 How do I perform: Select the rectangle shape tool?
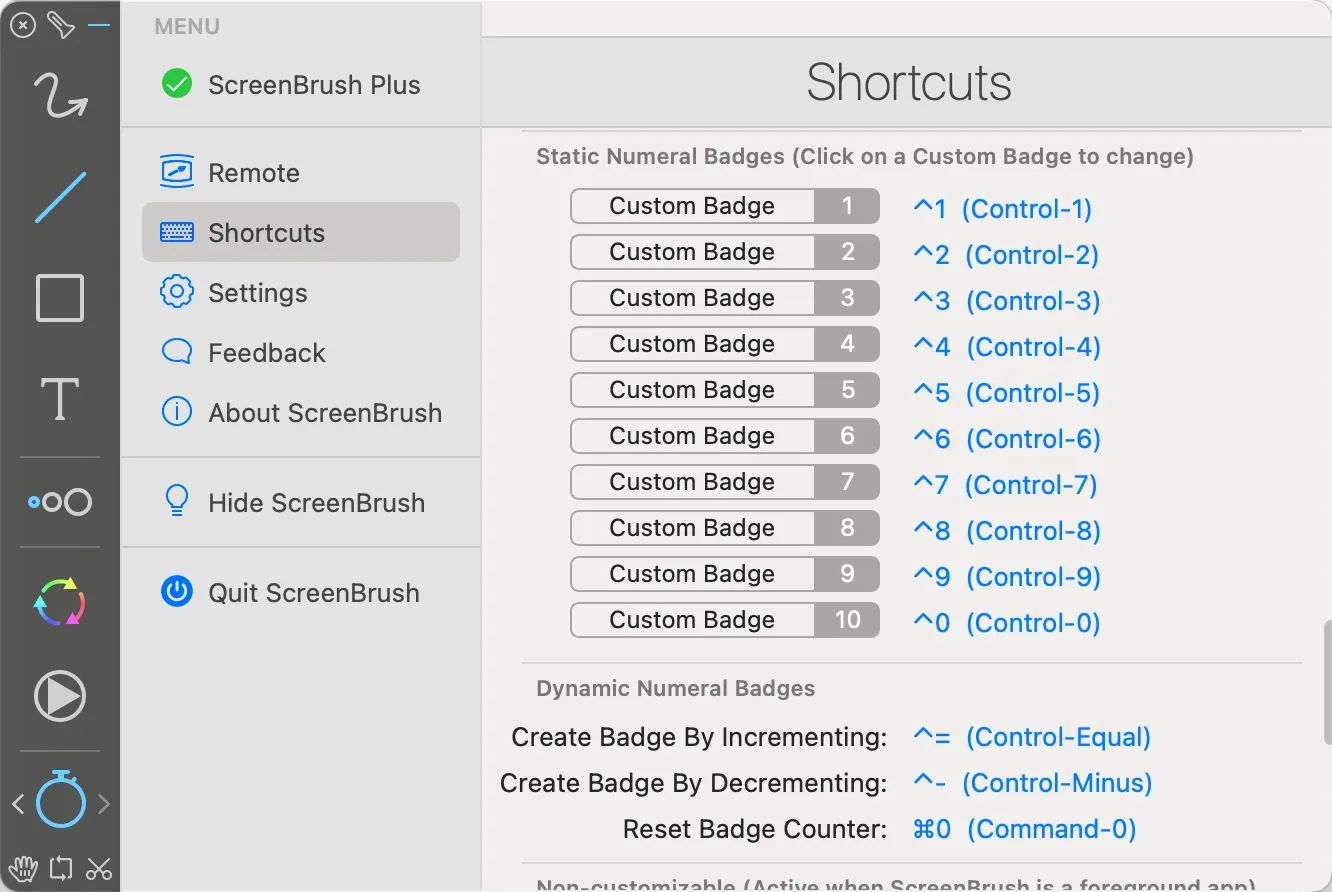pos(60,298)
